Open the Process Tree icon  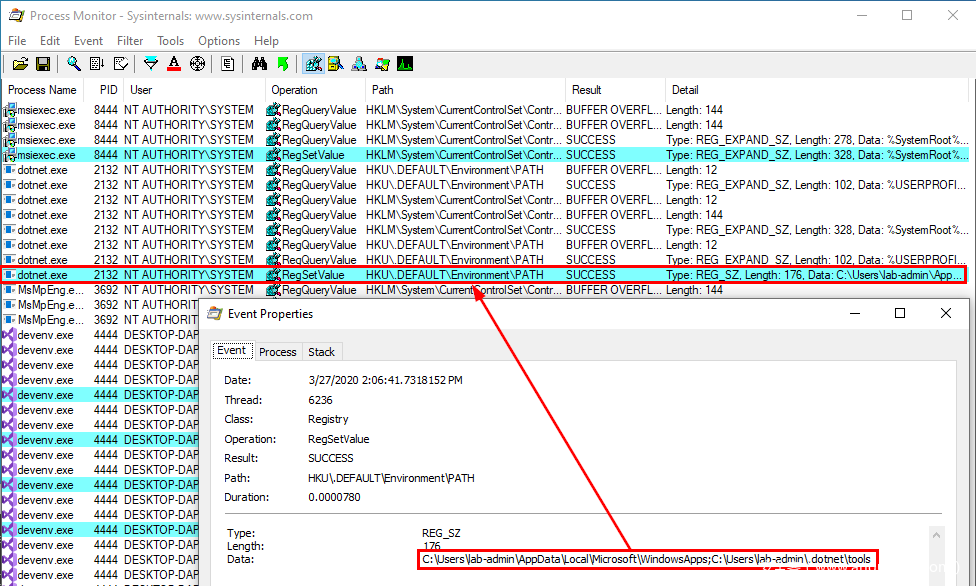228,64
